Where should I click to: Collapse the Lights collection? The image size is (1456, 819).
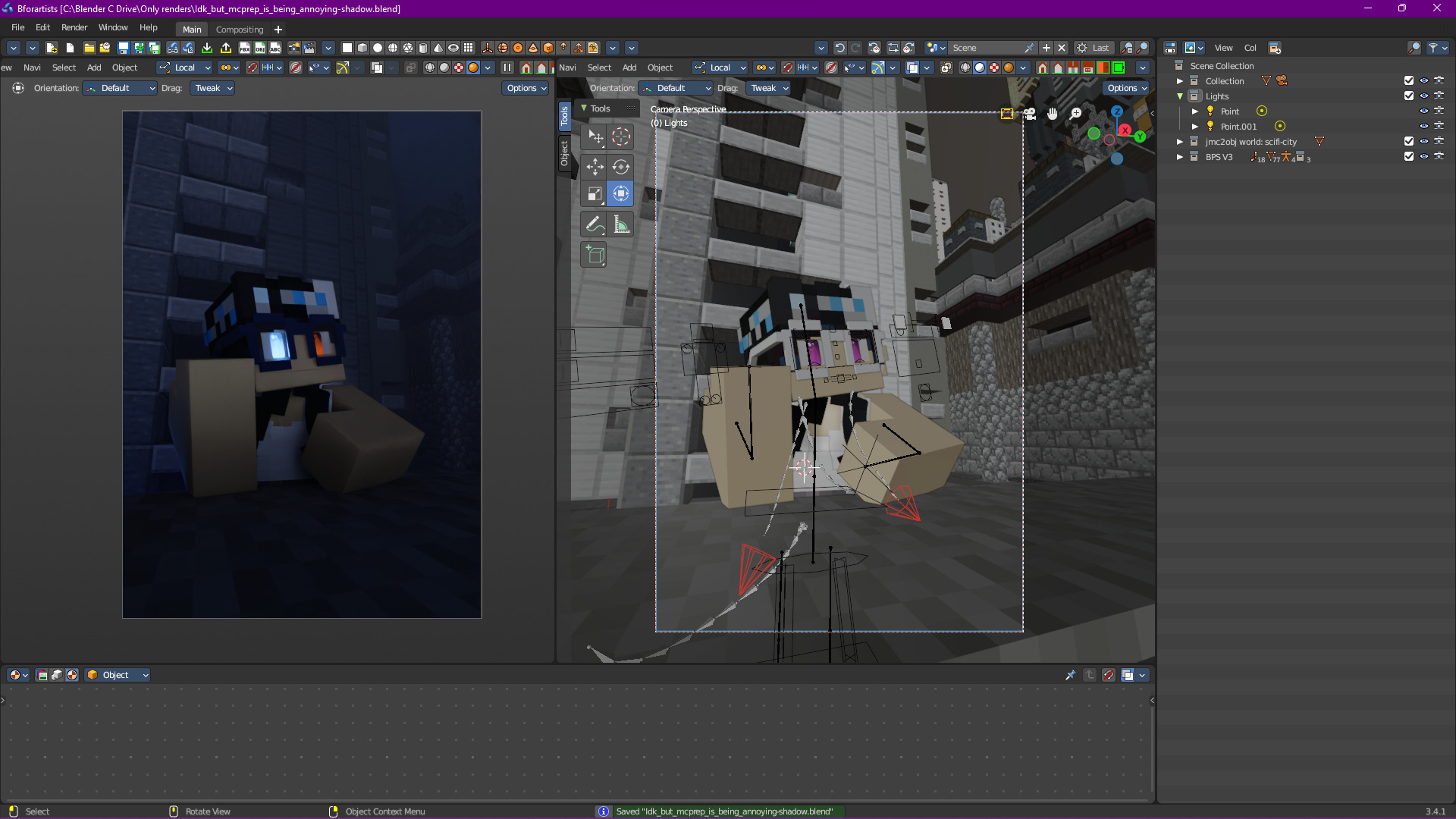point(1180,96)
